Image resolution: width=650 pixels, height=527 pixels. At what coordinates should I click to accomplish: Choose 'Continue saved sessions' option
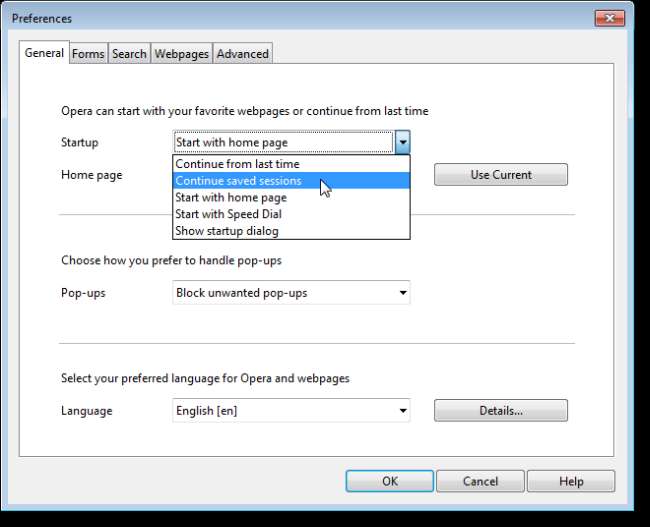tap(291, 181)
